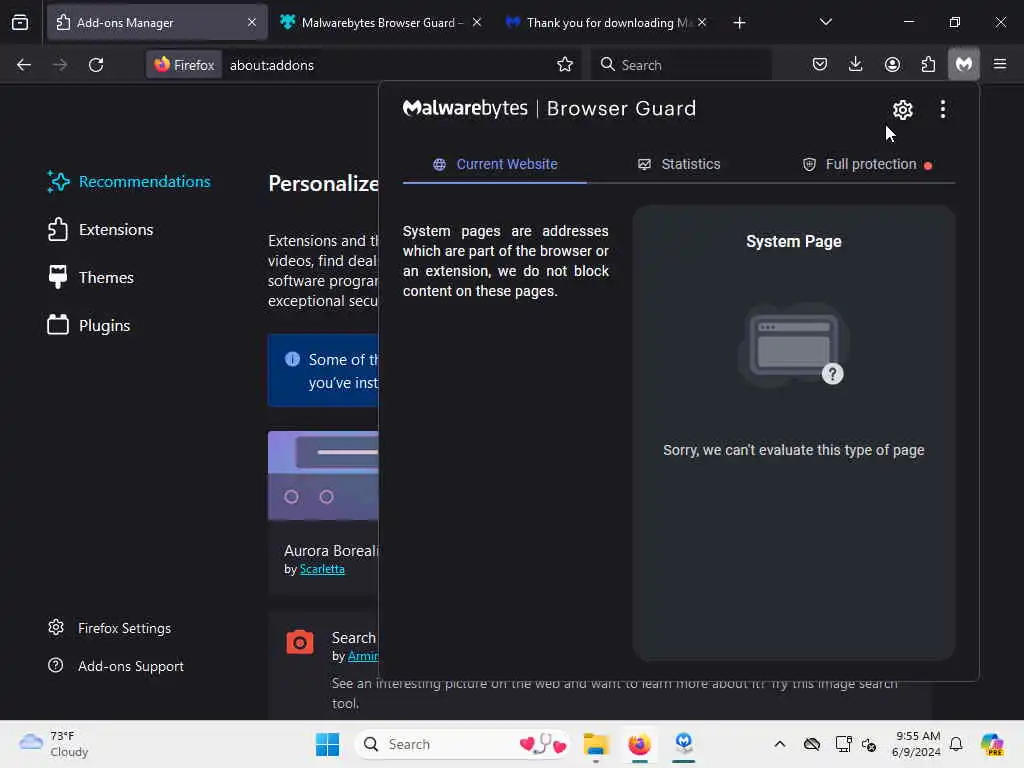Open Plugins in the add-ons sidebar

89,325
